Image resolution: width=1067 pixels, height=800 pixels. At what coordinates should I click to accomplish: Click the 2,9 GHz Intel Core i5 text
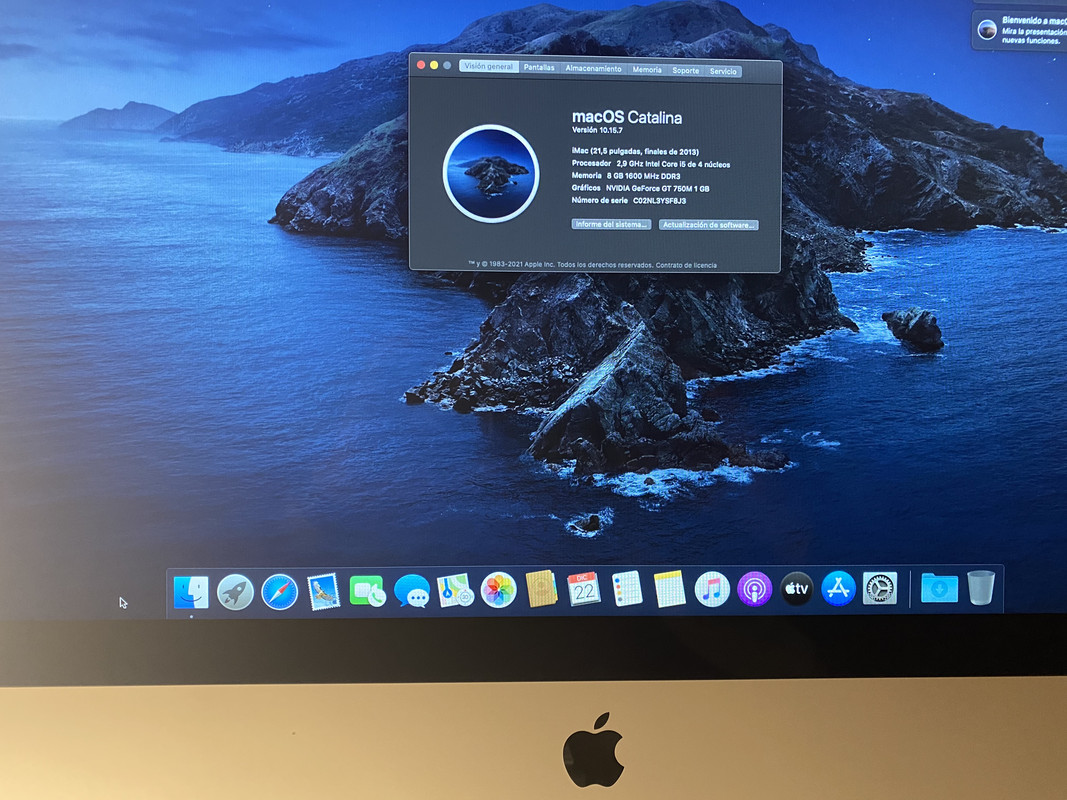click(673, 165)
